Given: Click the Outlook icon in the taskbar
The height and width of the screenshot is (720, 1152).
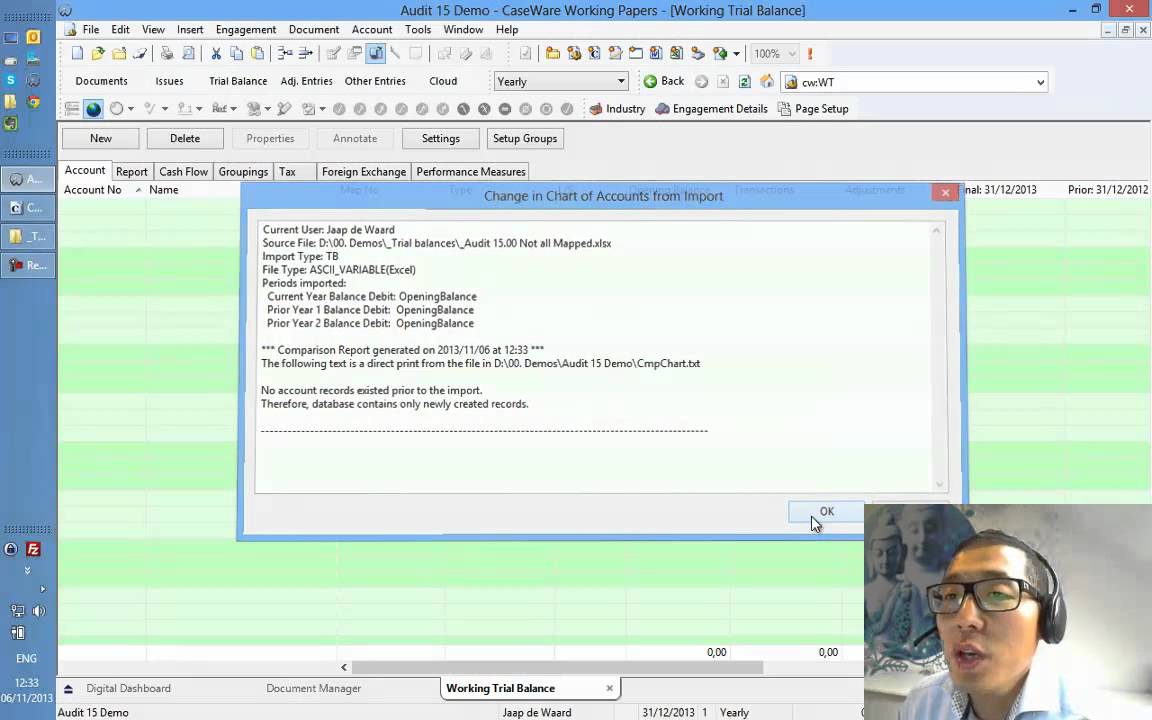Looking at the screenshot, I should (x=33, y=37).
